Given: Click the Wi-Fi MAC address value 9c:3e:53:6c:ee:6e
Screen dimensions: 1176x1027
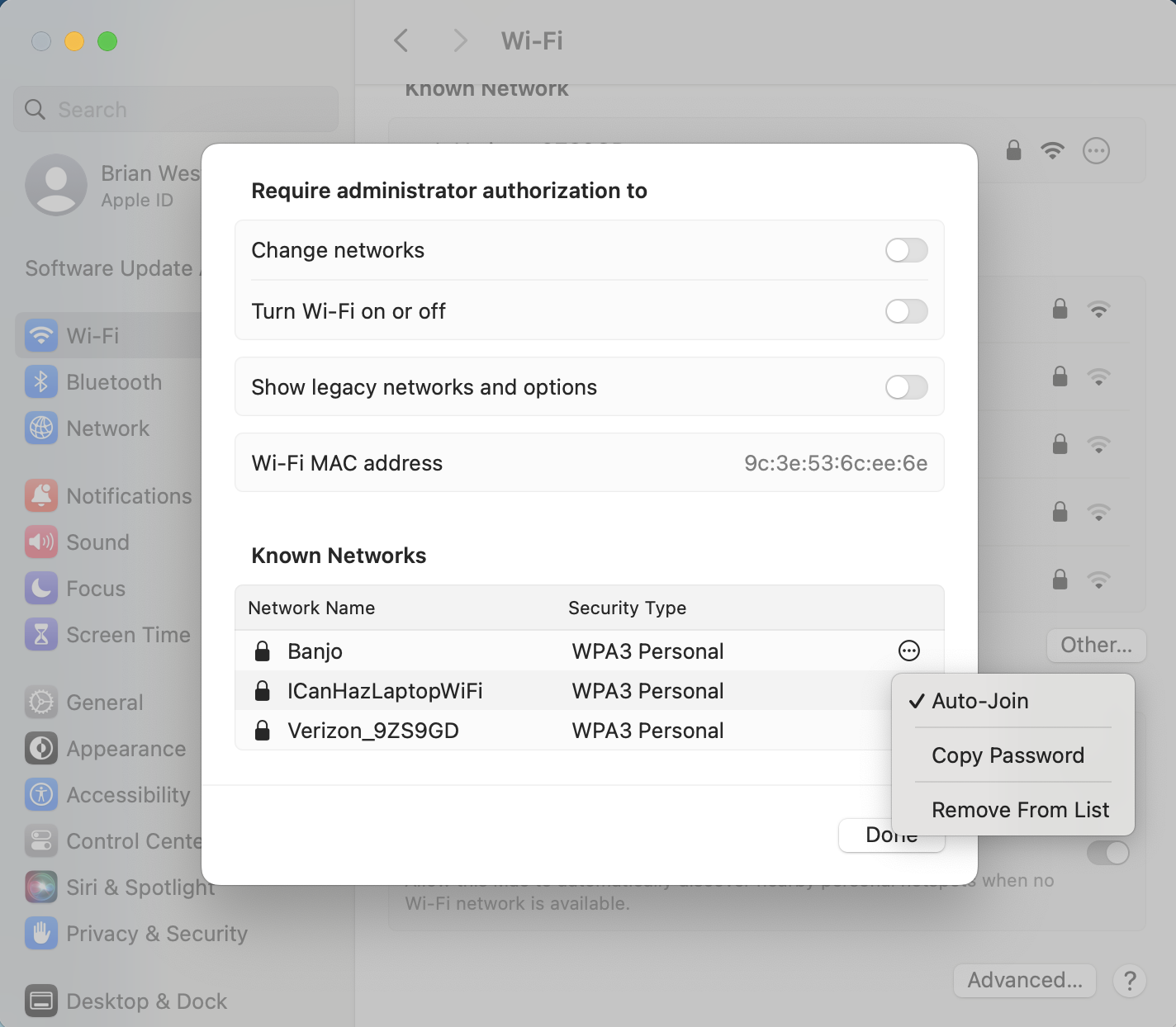Looking at the screenshot, I should click(836, 463).
